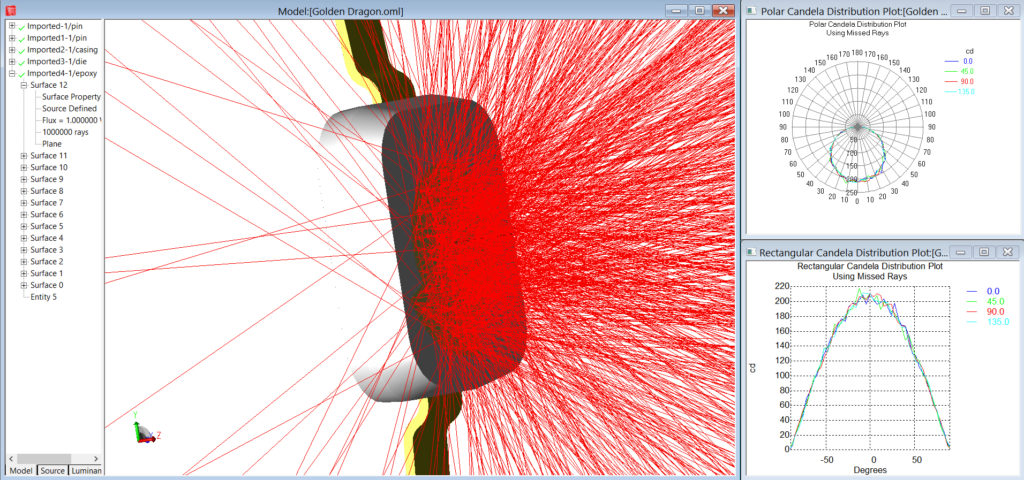Collapse the Surface 12 tree node
Screen dimensions: 1024x480
click(23, 85)
